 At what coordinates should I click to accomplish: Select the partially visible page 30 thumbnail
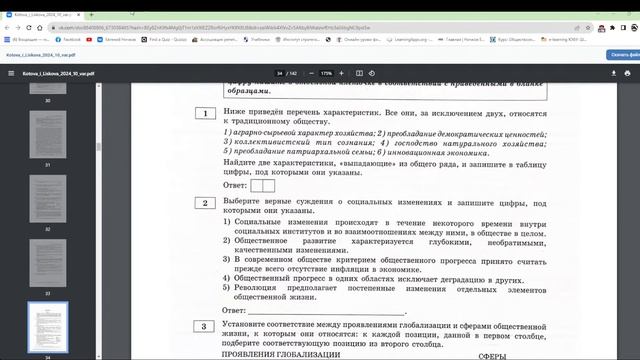(x=48, y=88)
